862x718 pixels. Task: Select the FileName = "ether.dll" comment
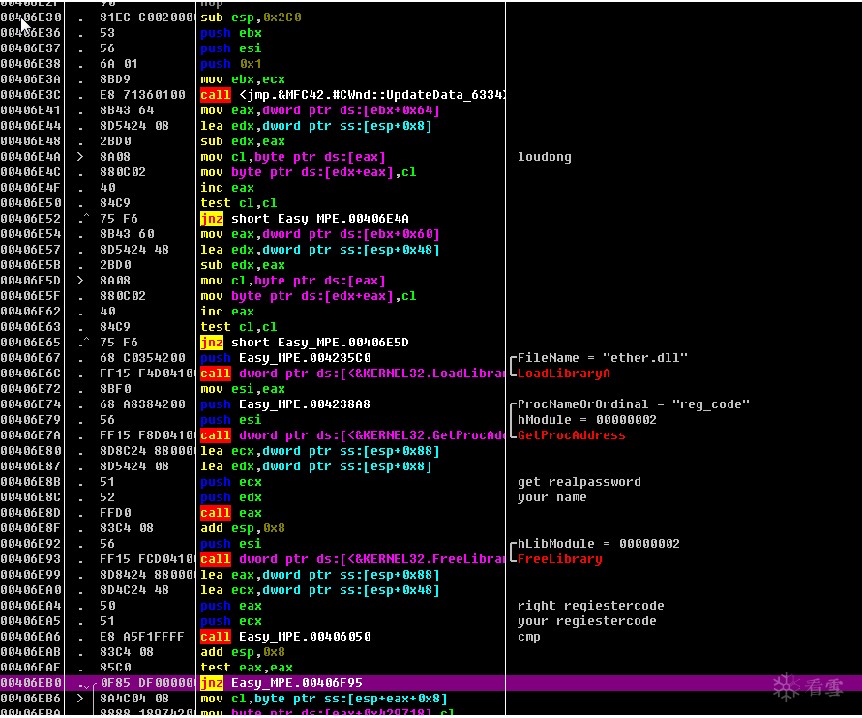(603, 358)
